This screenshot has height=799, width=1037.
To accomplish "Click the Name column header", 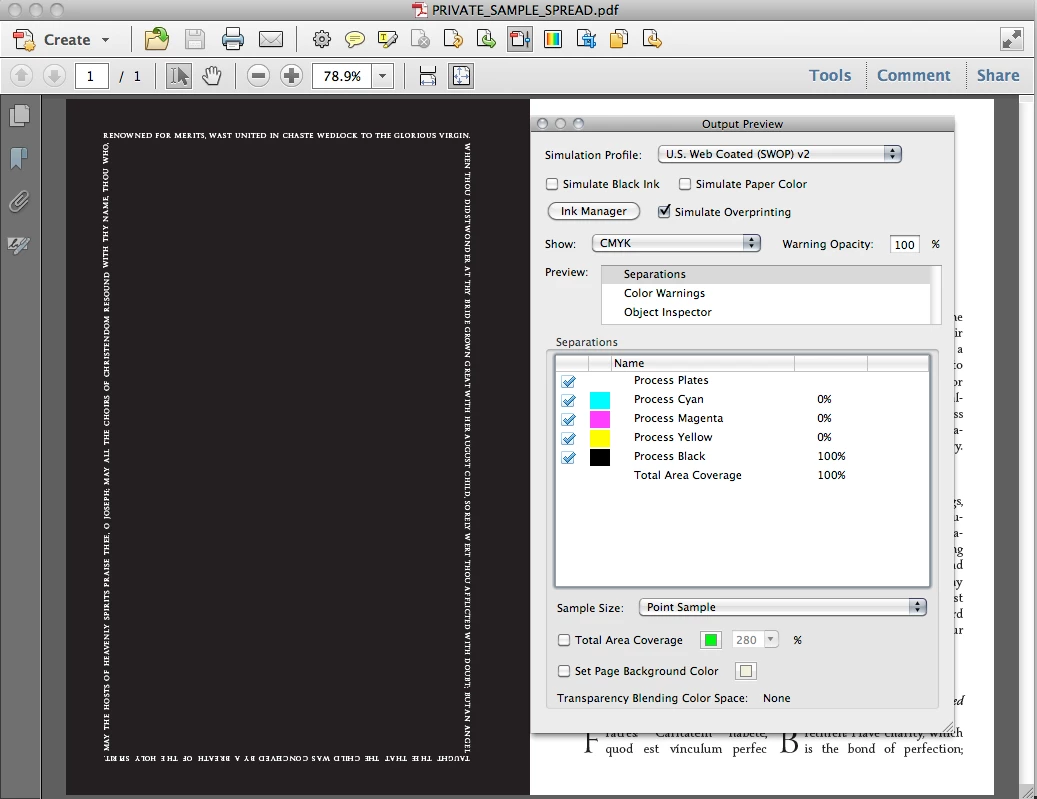I will coord(702,363).
